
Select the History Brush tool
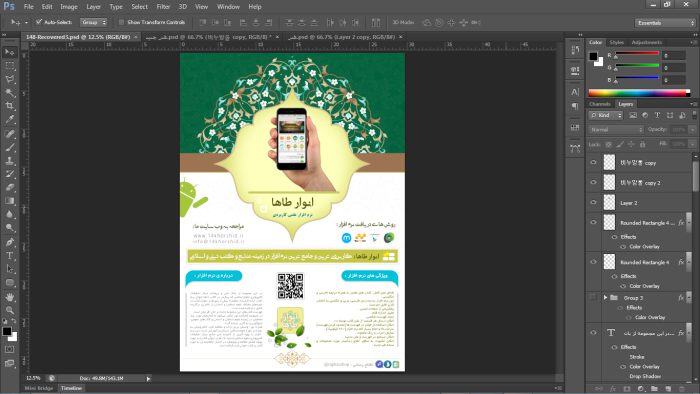coord(9,174)
